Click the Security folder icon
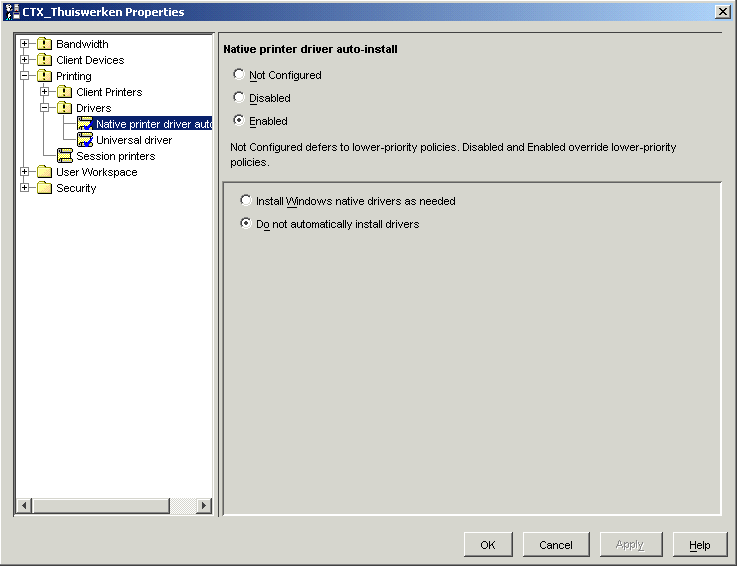 [44, 188]
